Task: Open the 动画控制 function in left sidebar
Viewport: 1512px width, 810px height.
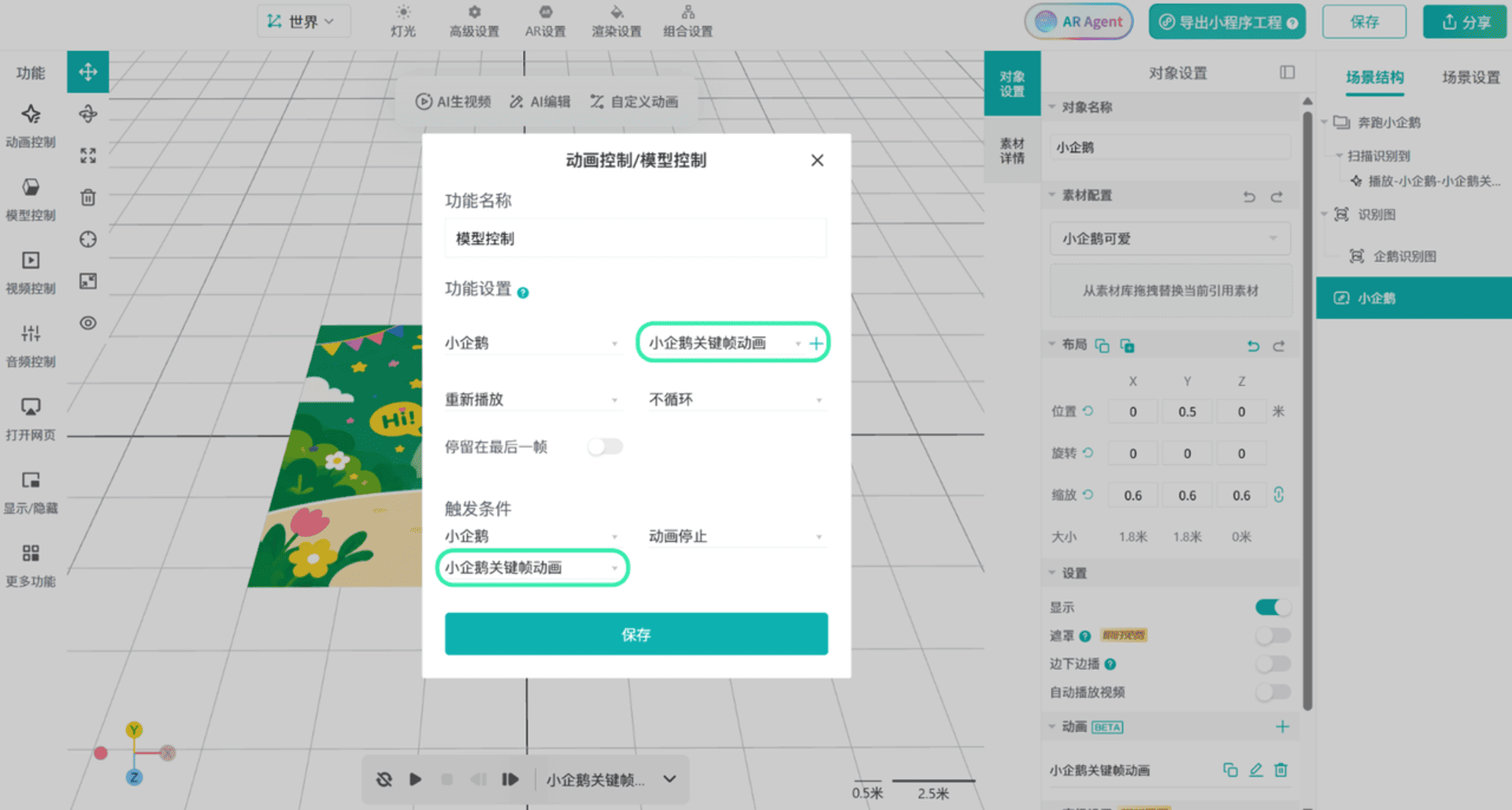Action: tap(31, 125)
